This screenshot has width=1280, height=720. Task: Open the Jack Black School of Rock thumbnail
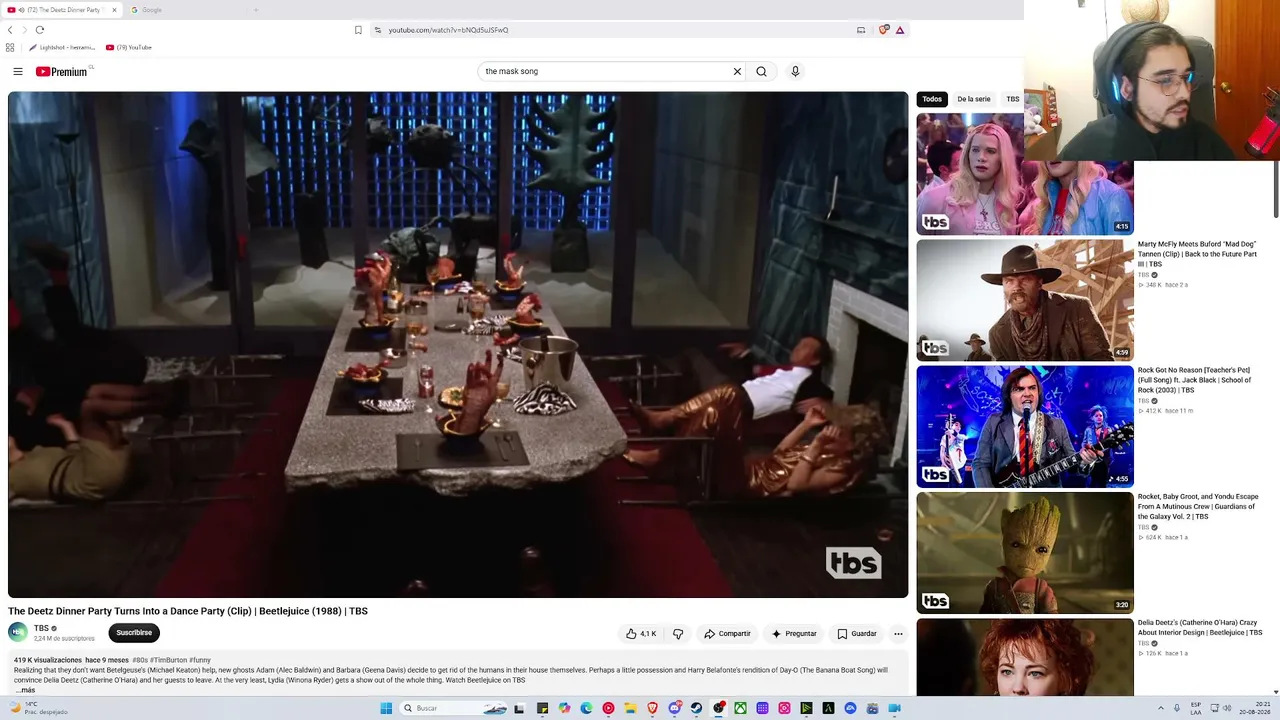pos(1025,426)
